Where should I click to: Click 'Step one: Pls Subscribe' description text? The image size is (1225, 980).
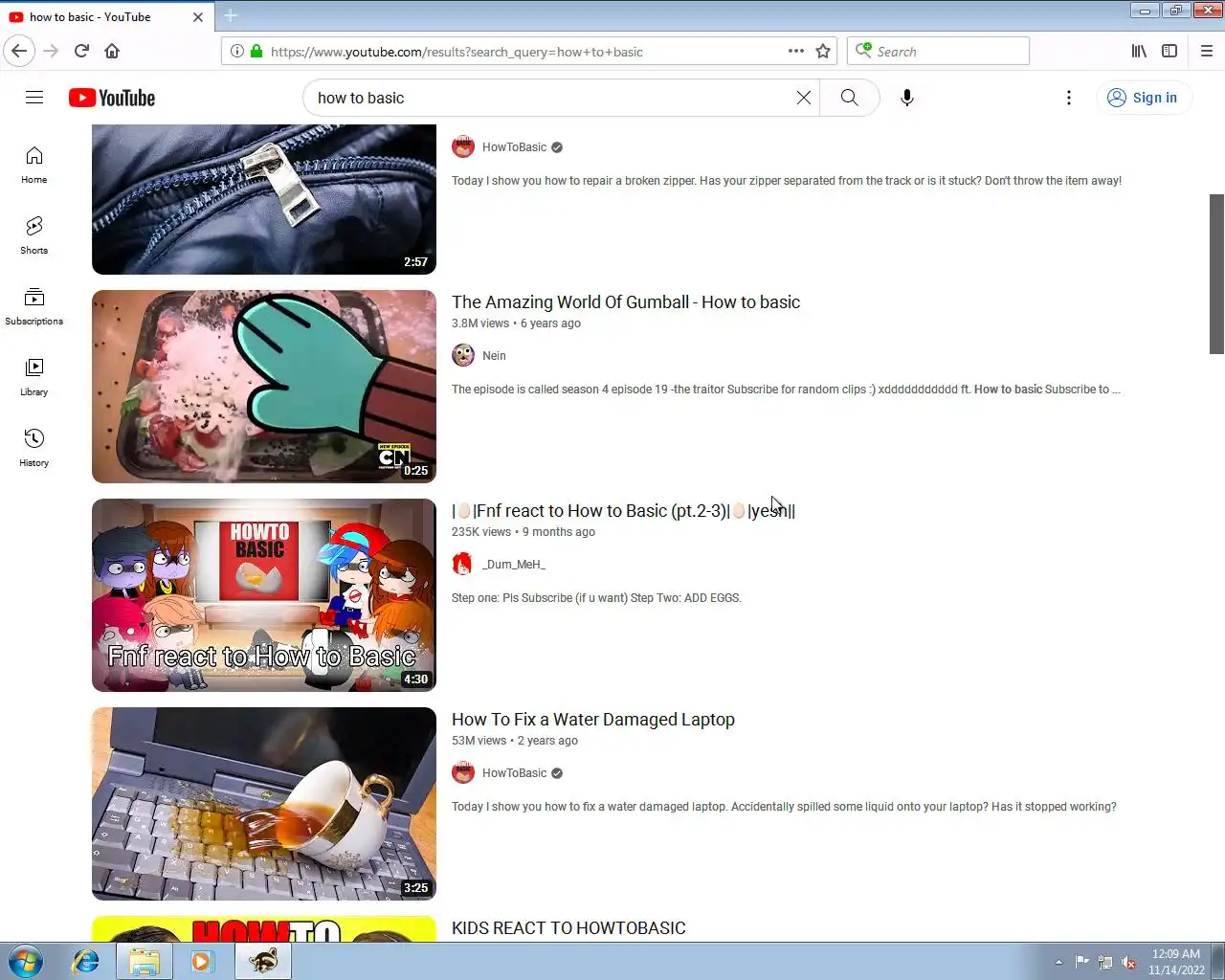point(596,598)
